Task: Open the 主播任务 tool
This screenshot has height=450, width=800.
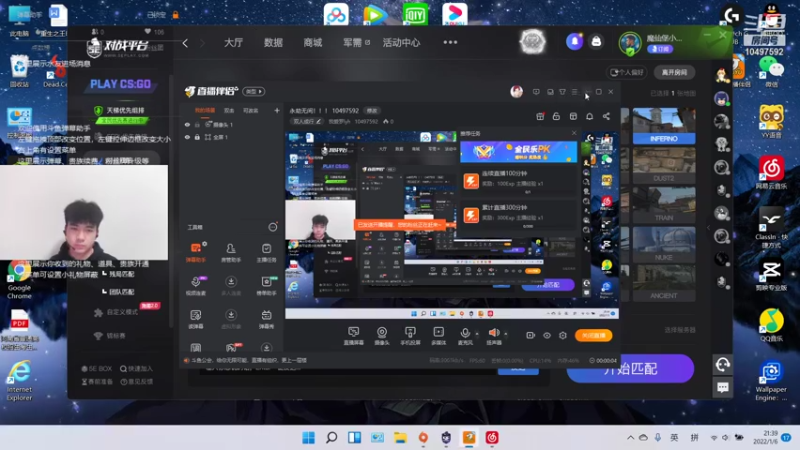Action: pos(266,252)
